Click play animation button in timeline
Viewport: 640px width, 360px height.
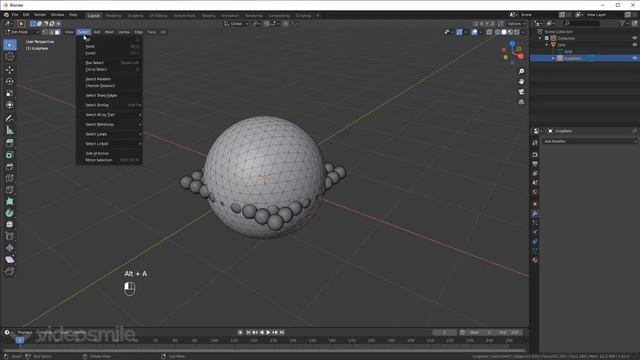click(268, 332)
